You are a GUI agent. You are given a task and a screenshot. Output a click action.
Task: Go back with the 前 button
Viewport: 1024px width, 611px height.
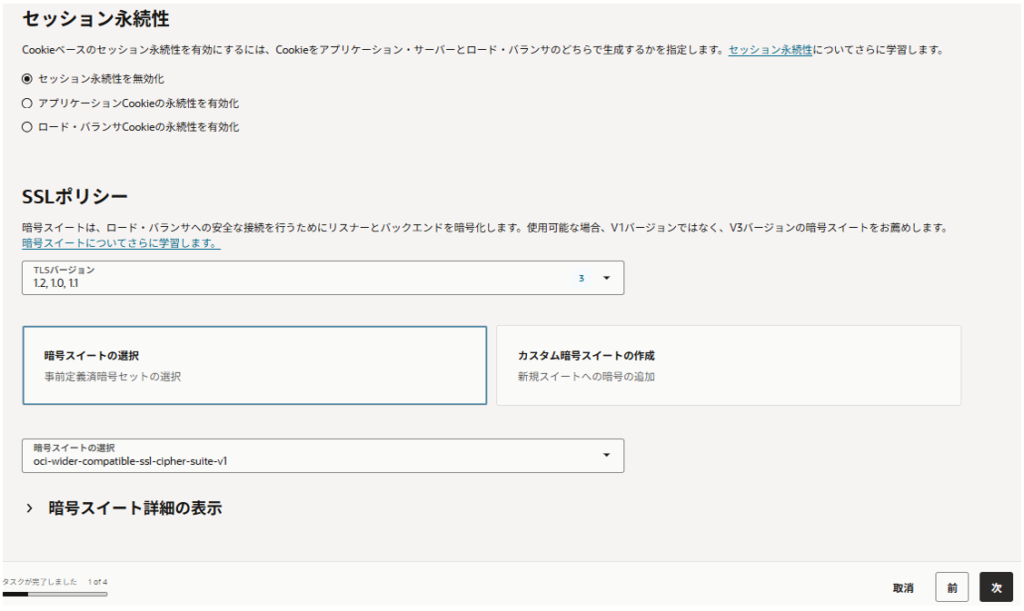click(952, 588)
